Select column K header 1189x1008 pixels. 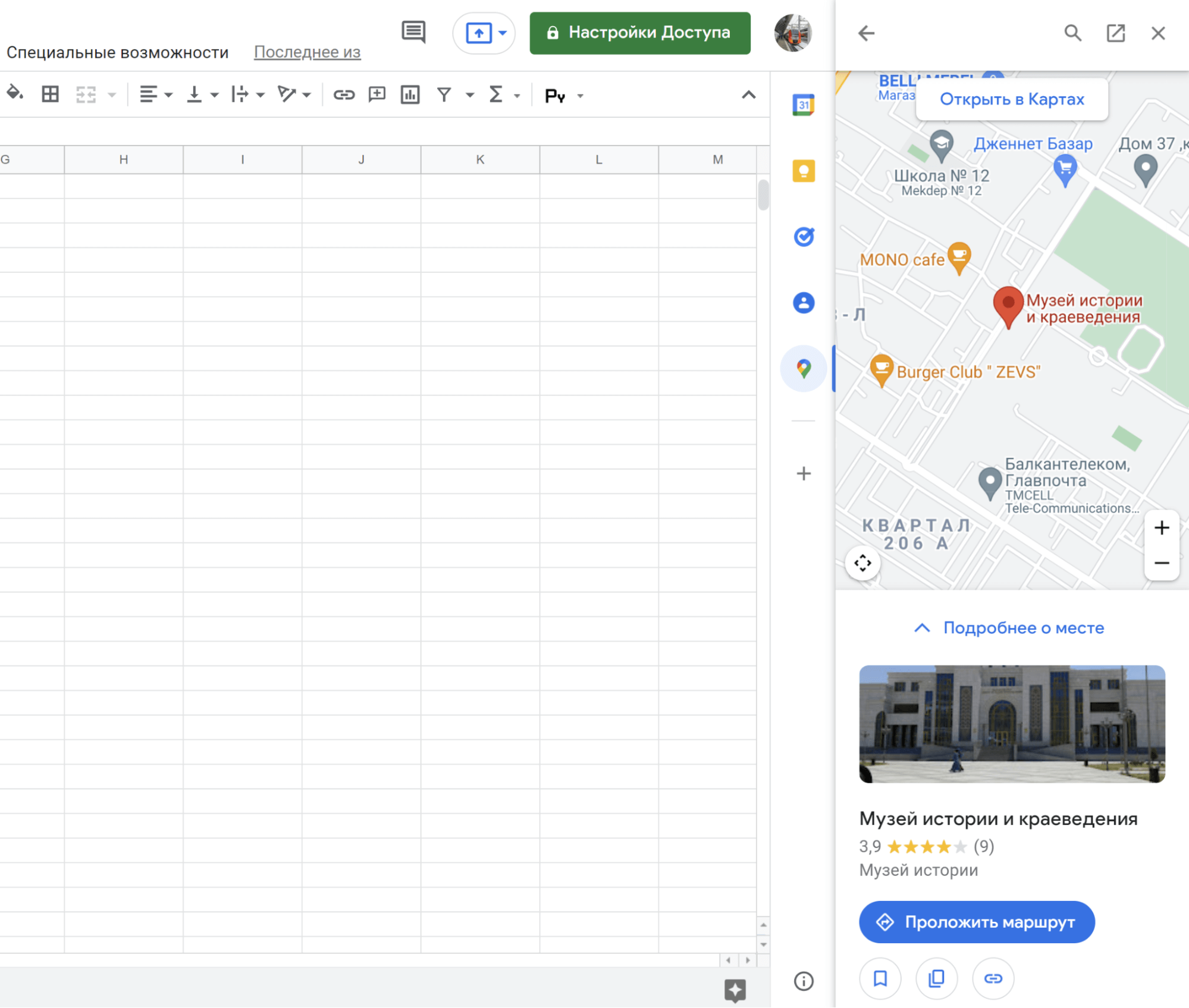[480, 159]
